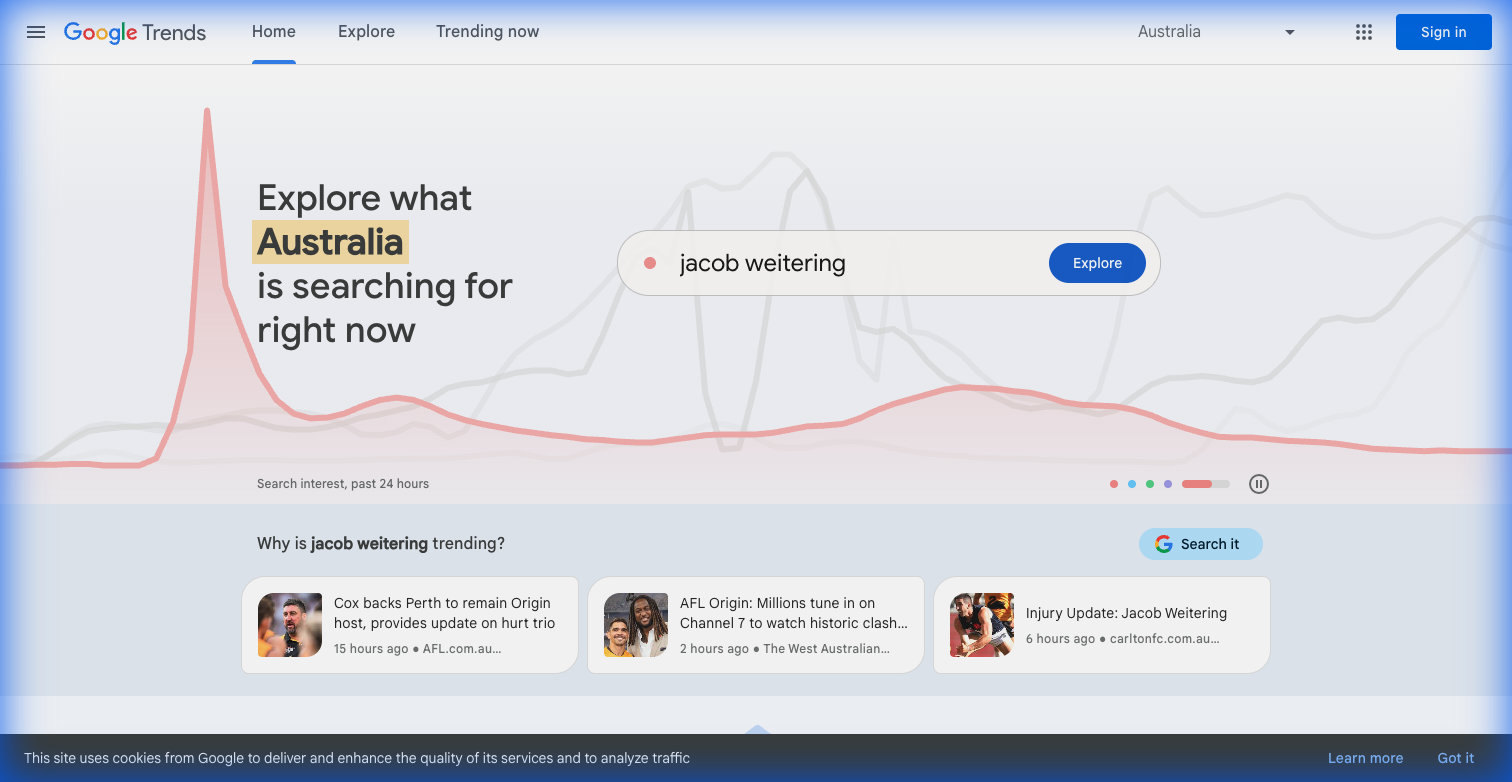The height and width of the screenshot is (782, 1512).
Task: Select the blue carousel dot indicator
Action: 1132,484
